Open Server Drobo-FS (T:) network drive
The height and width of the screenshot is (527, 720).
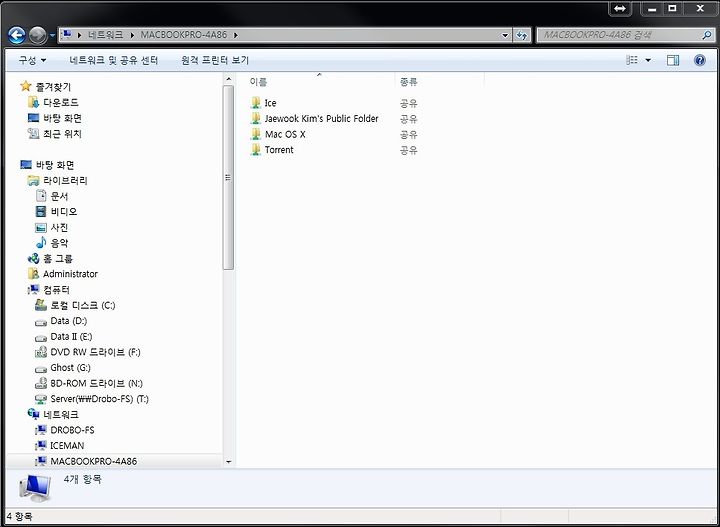[99, 399]
